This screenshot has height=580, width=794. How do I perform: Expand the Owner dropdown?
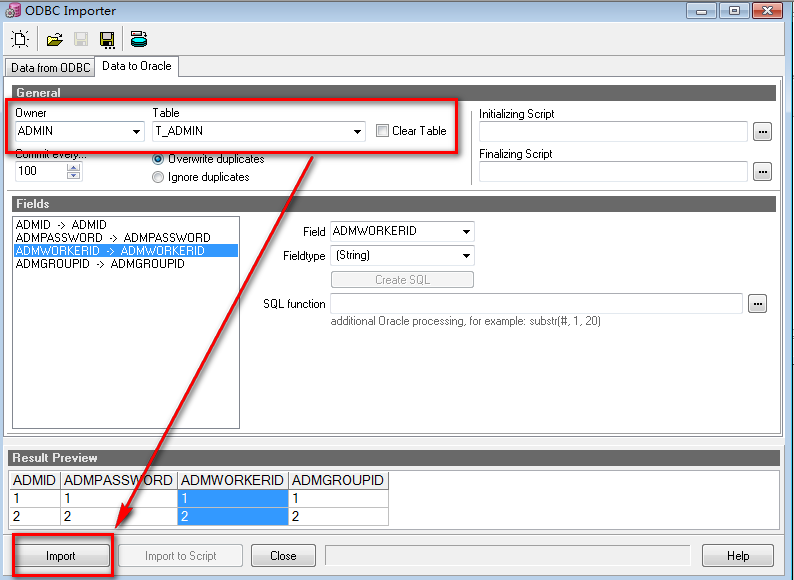(x=136, y=132)
